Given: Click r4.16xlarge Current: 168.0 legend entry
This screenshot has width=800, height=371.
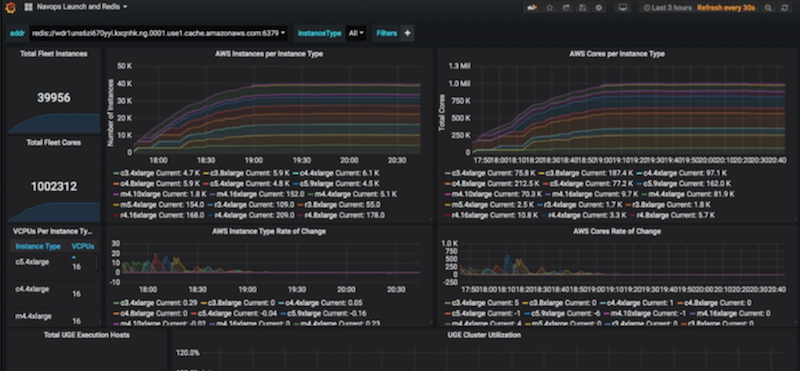Looking at the screenshot, I should [159, 215].
